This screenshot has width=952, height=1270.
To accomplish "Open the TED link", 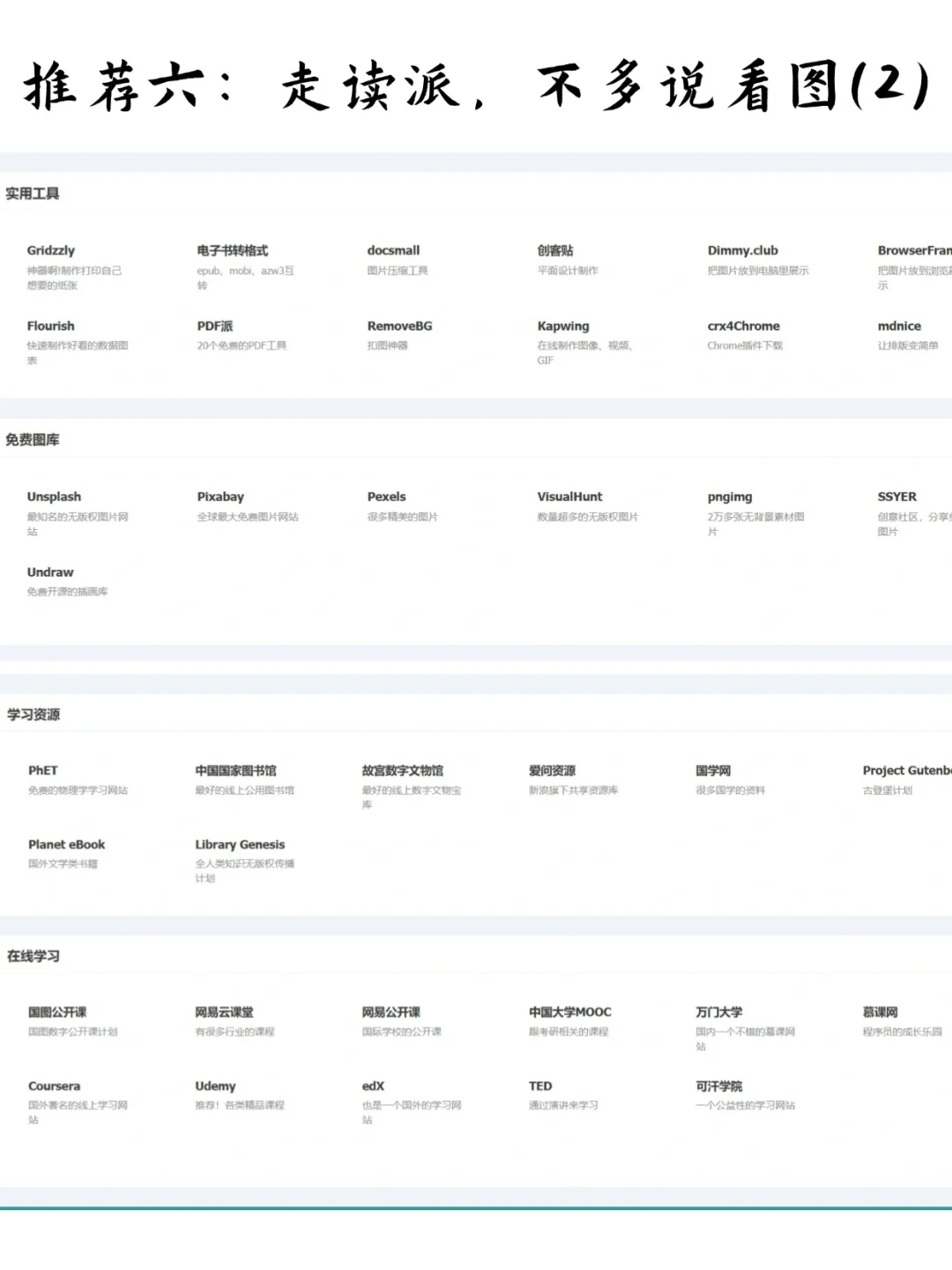I will (x=540, y=1086).
